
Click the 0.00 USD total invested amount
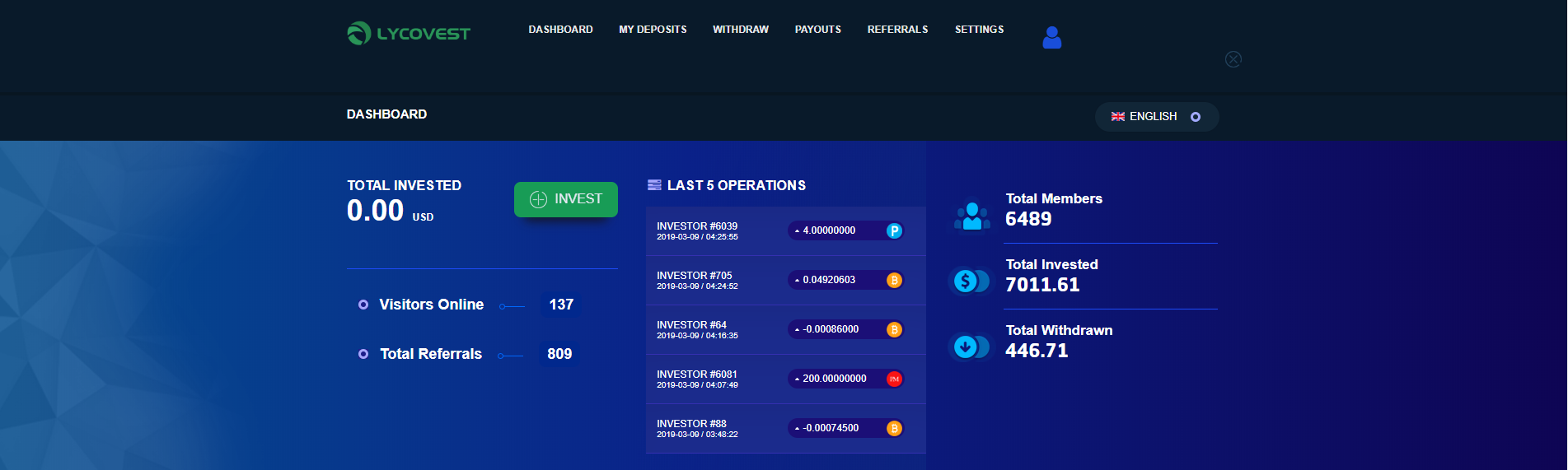coord(390,212)
